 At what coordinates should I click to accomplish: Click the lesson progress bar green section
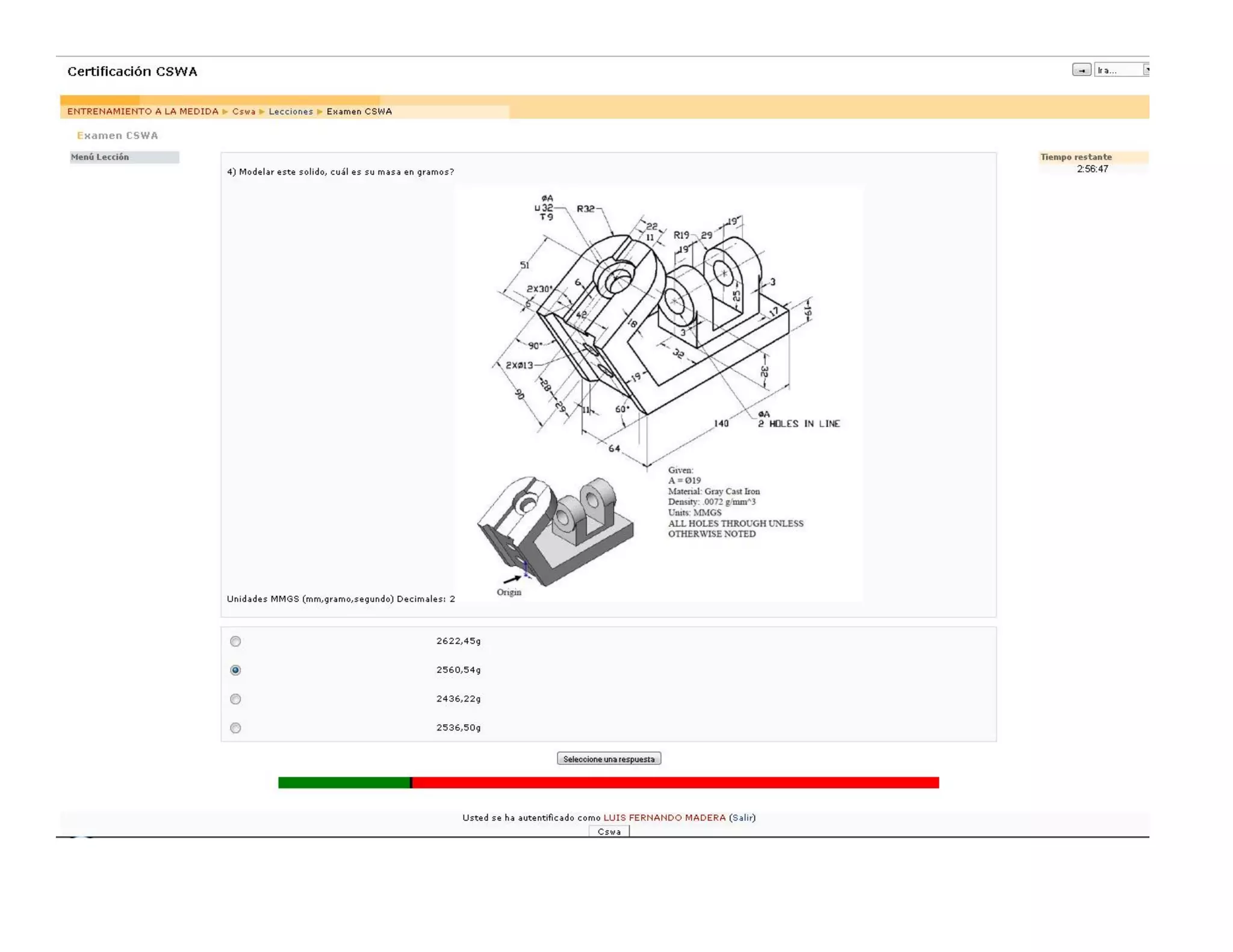(x=344, y=783)
